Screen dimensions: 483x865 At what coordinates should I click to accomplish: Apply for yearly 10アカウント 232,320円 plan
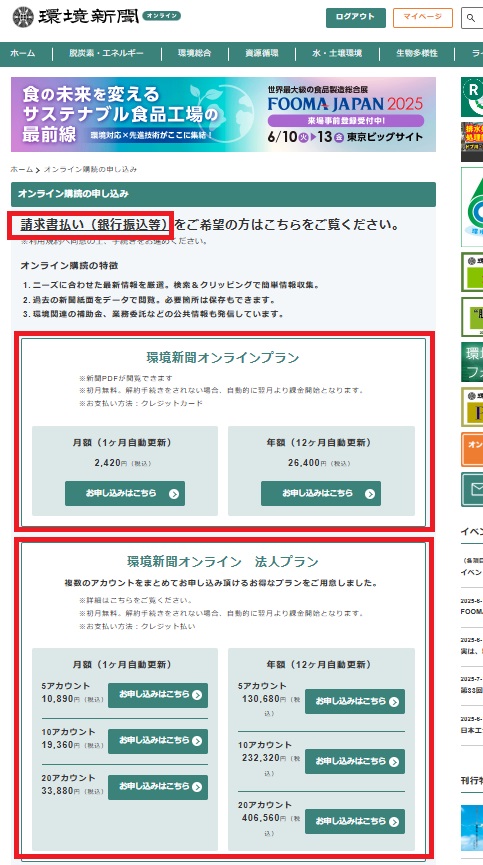coord(355,761)
